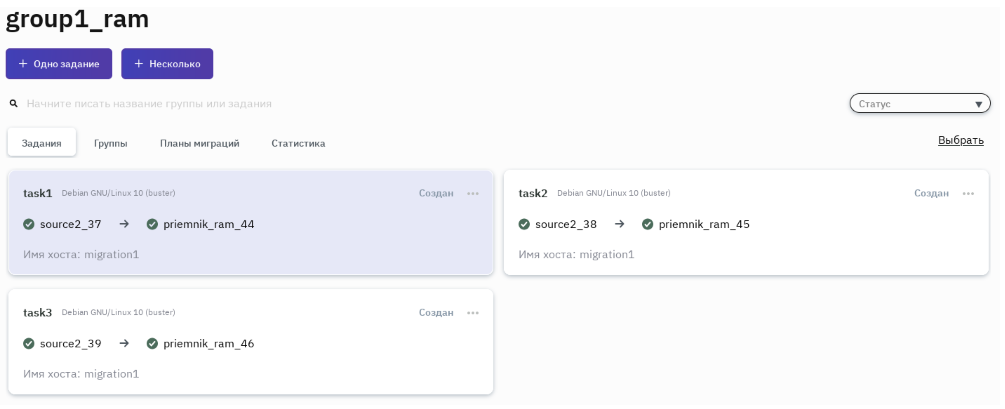Screen dimensions: 1005x409
Task: Open the three-dots menu for task2
Action: pos(968,193)
